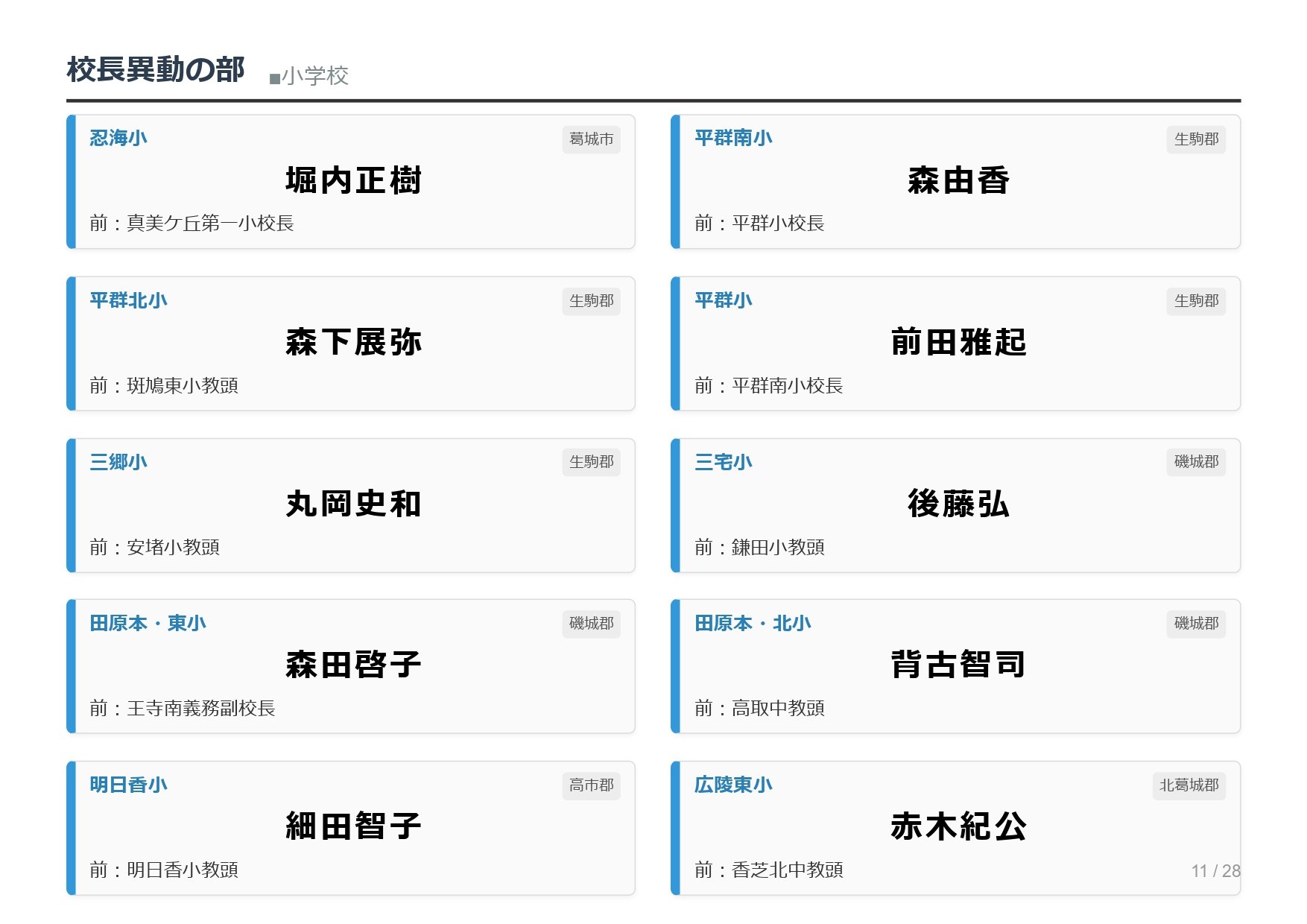The height and width of the screenshot is (924, 1307).
Task: Click the 校長異動の部 page heading
Action: (155, 70)
